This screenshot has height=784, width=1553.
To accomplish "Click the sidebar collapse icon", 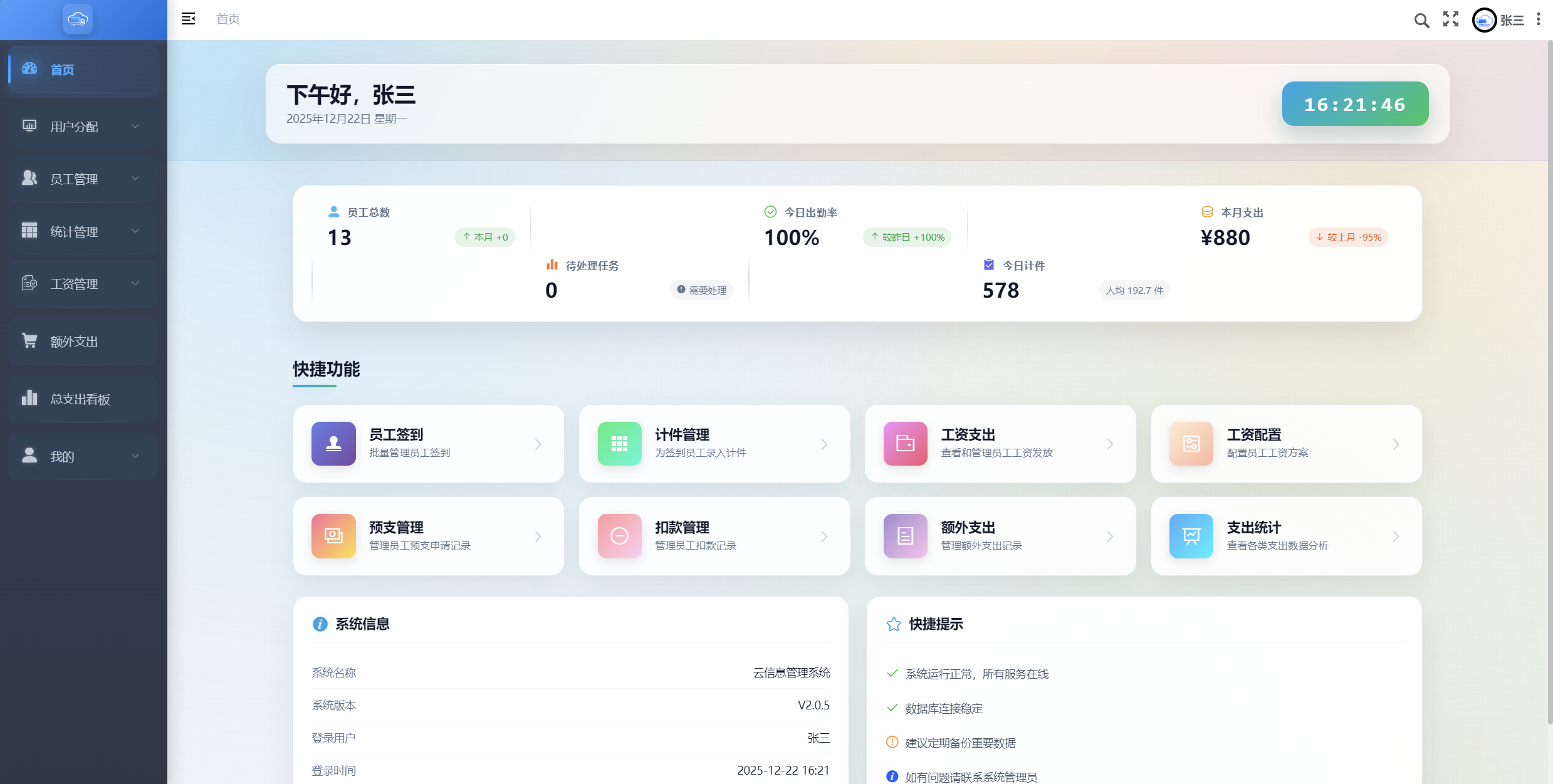I will (188, 19).
